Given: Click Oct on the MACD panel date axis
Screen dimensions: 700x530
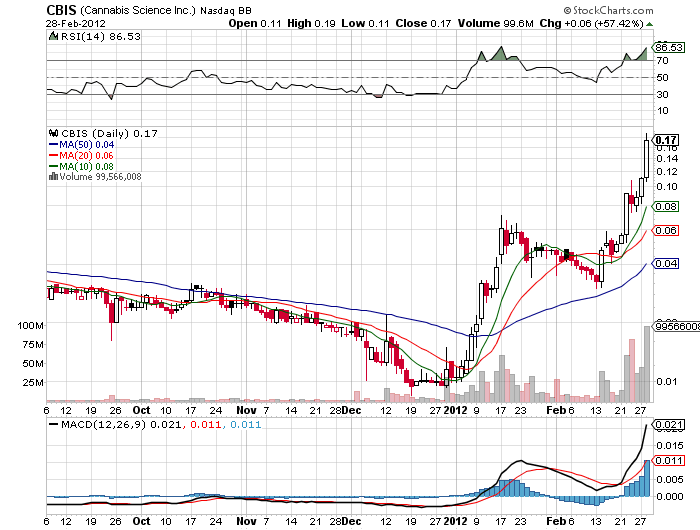Looking at the screenshot, I should pos(142,521).
